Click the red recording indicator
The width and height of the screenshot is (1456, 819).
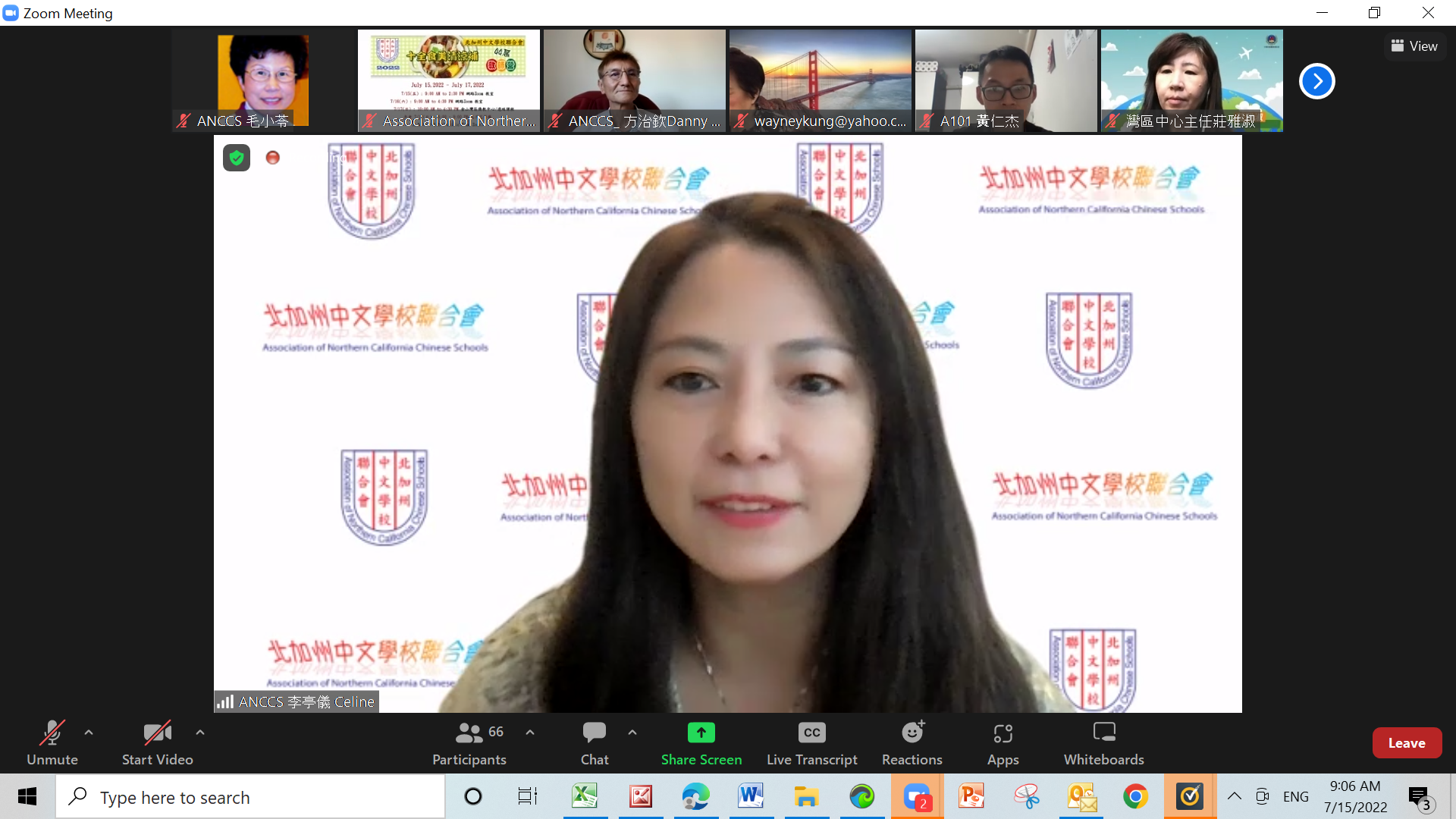coord(273,158)
